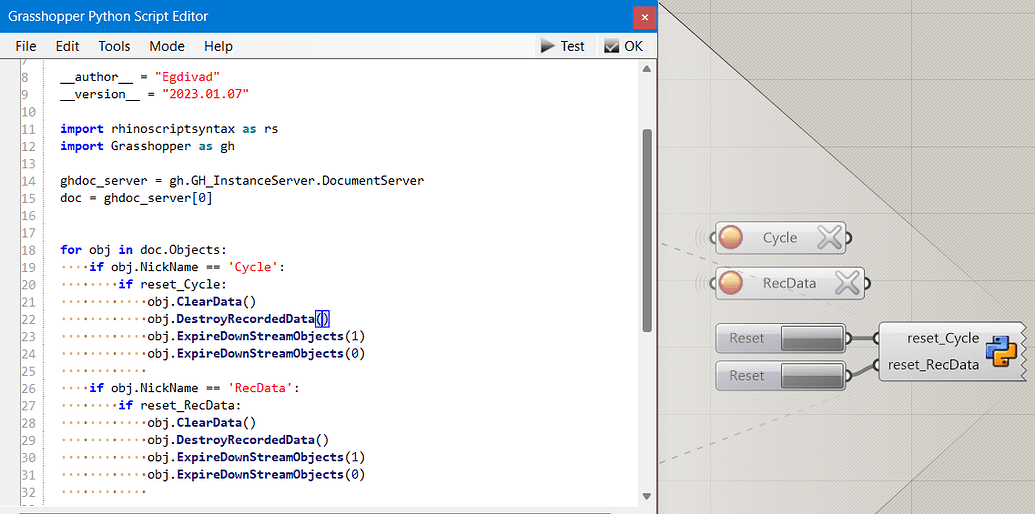Click obj.ClearData() on line 21
This screenshot has width=1035, height=514.
[x=201, y=302]
